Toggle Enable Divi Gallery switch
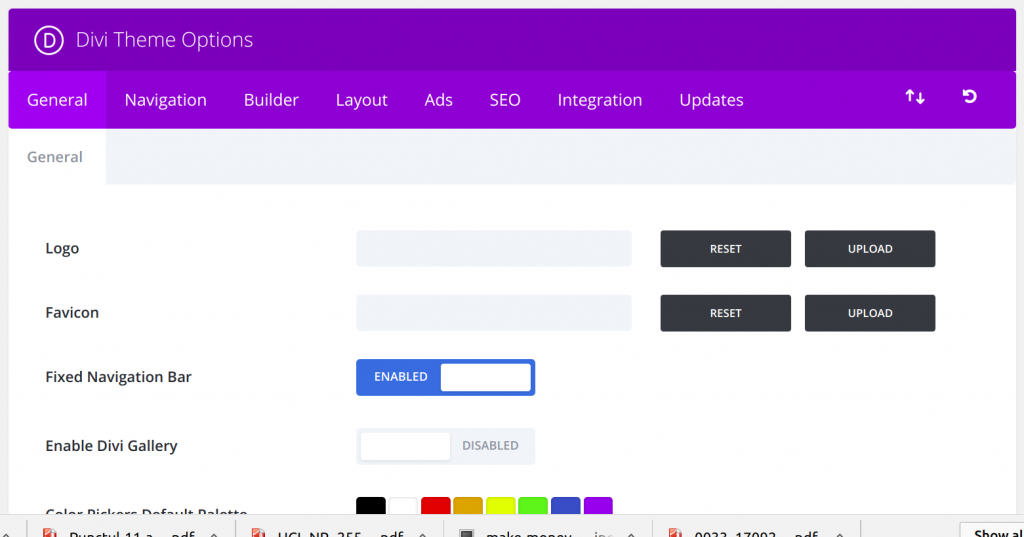Viewport: 1024px width, 537px height. tap(445, 446)
